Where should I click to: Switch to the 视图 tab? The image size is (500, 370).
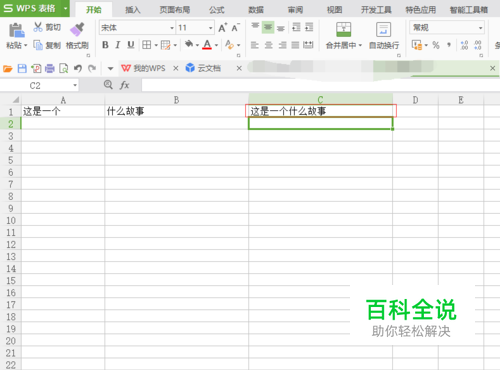pos(335,10)
